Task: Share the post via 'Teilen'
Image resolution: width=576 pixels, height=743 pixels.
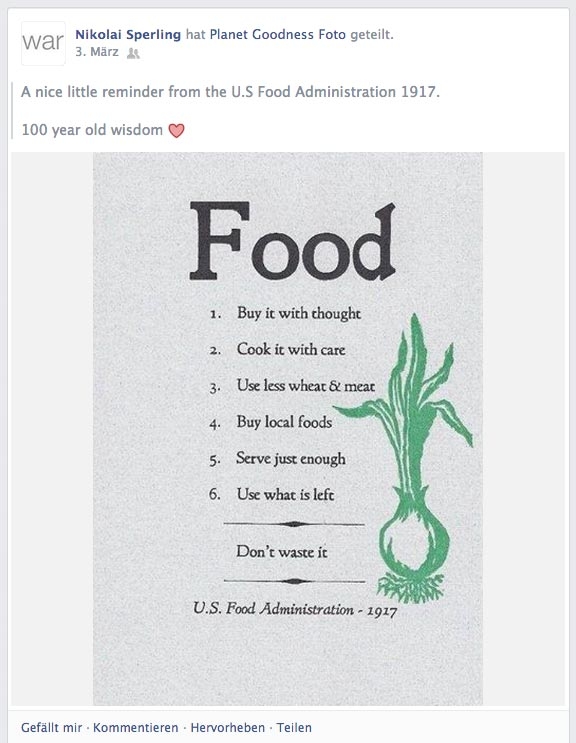Action: [294, 727]
